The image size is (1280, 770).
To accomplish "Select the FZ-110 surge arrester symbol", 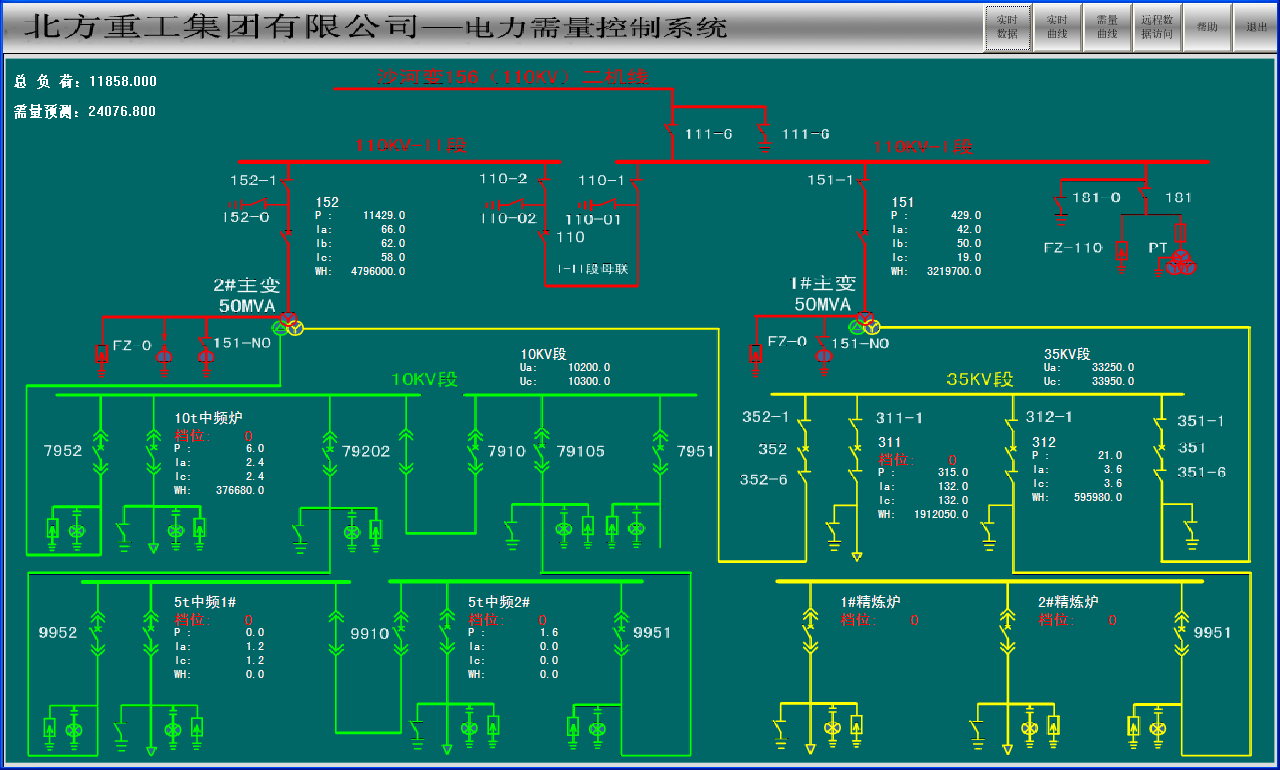I will pyautogui.click(x=1122, y=255).
